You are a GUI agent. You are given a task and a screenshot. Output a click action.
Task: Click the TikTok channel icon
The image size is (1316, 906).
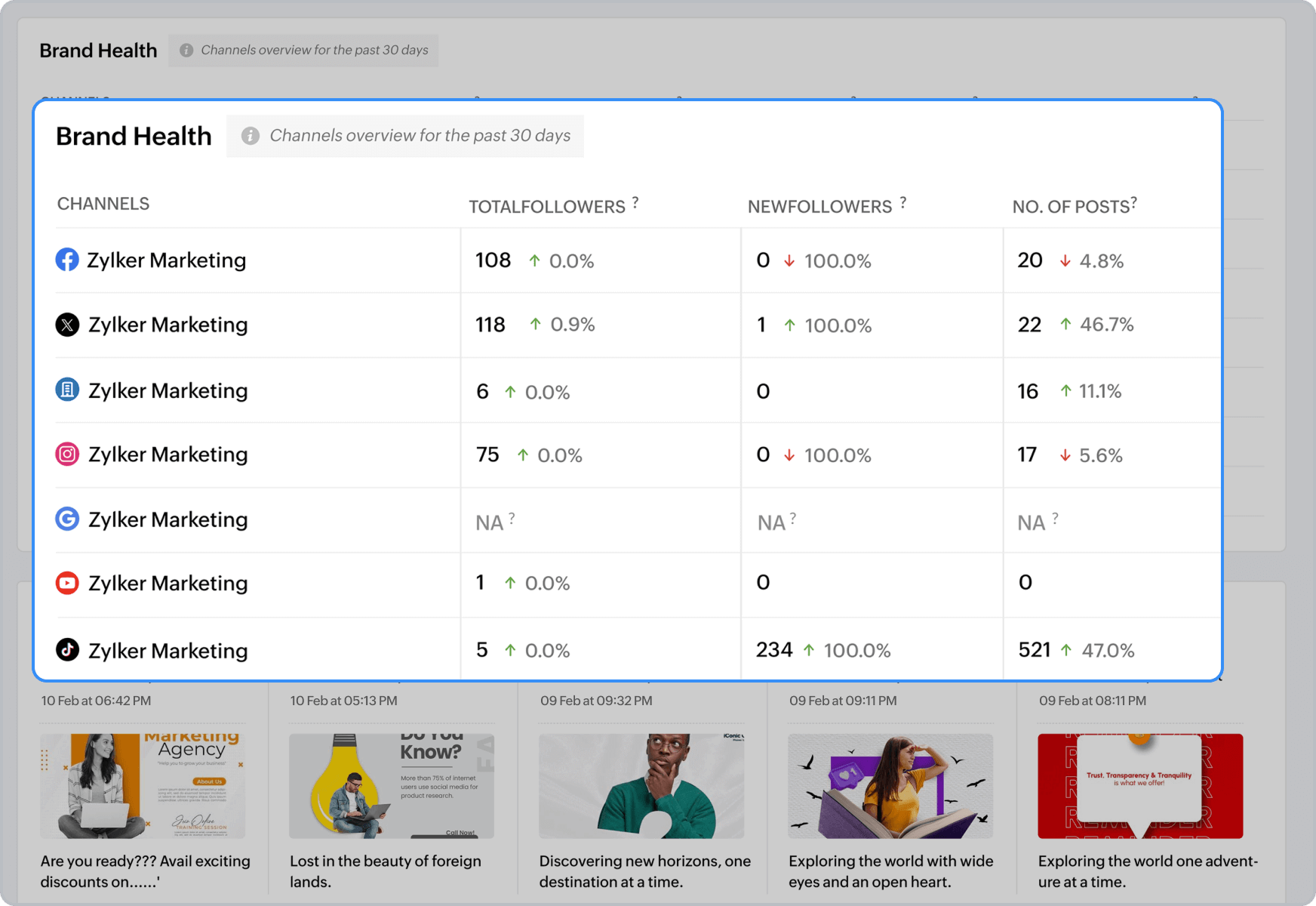(67, 649)
